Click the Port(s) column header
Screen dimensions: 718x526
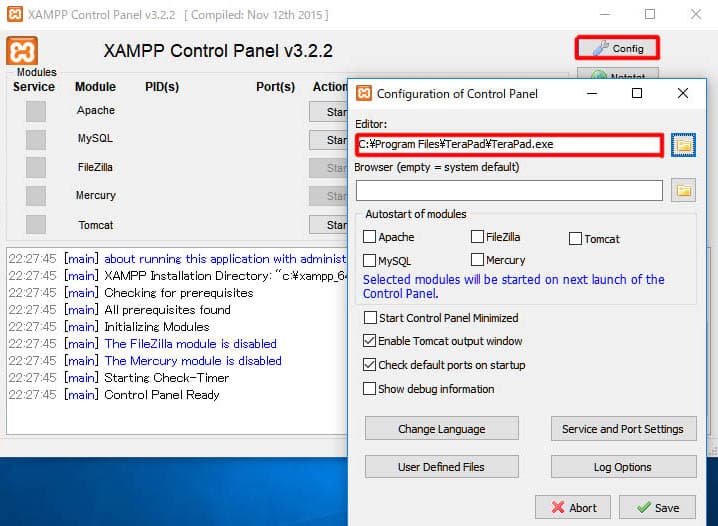(275, 87)
